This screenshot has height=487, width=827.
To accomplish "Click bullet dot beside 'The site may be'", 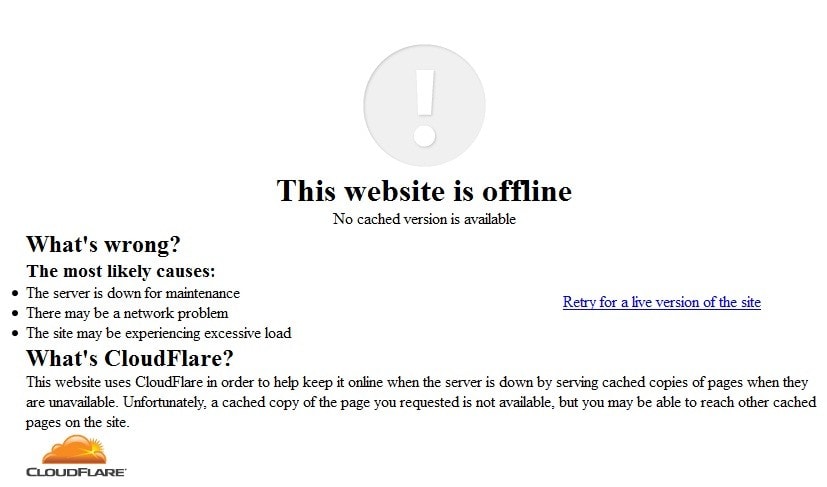I will pos(15,334).
